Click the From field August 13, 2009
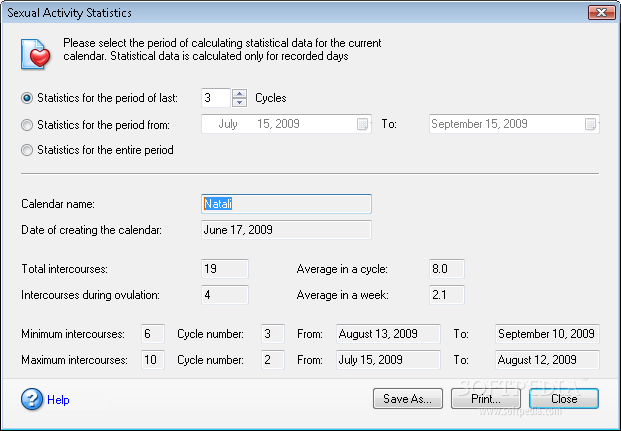 (388, 334)
